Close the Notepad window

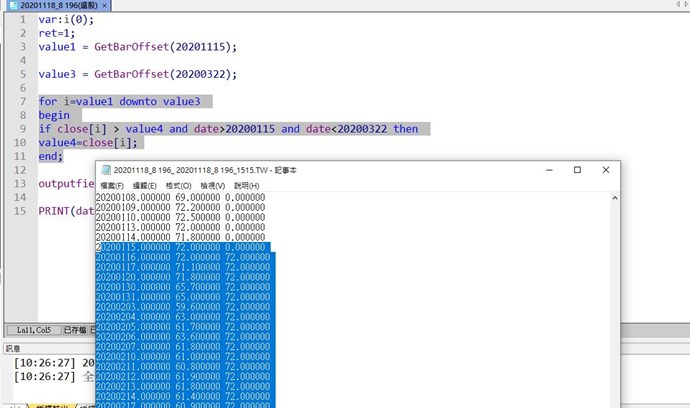point(606,171)
